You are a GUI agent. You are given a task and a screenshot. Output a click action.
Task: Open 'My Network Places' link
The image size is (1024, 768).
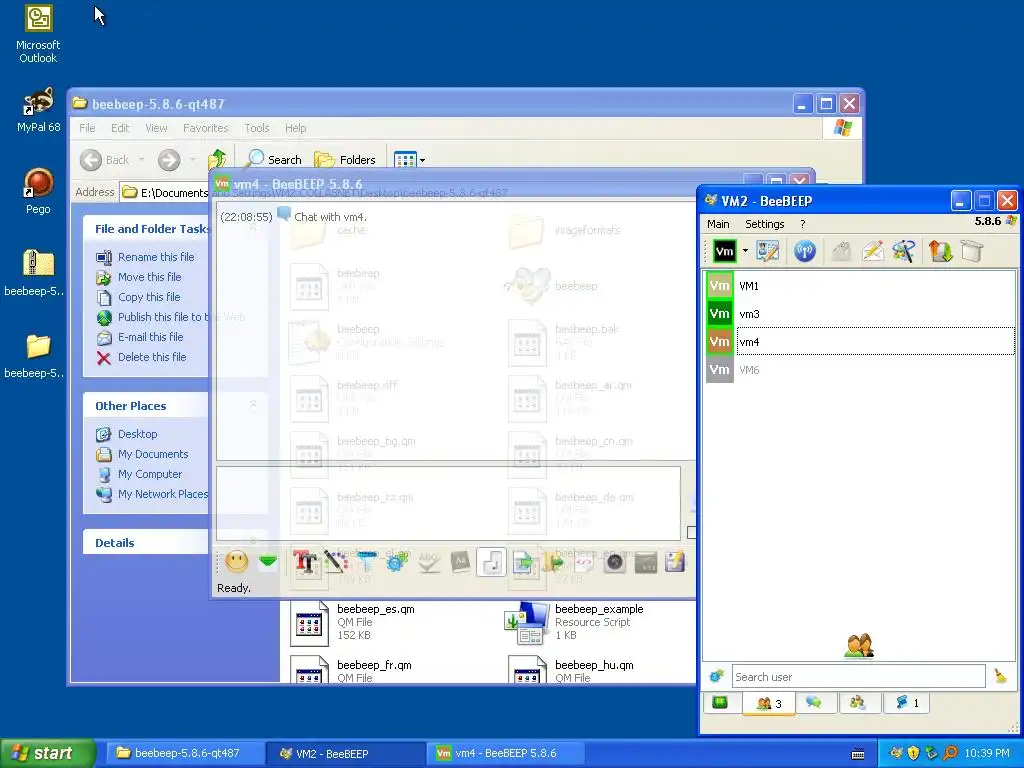click(163, 494)
